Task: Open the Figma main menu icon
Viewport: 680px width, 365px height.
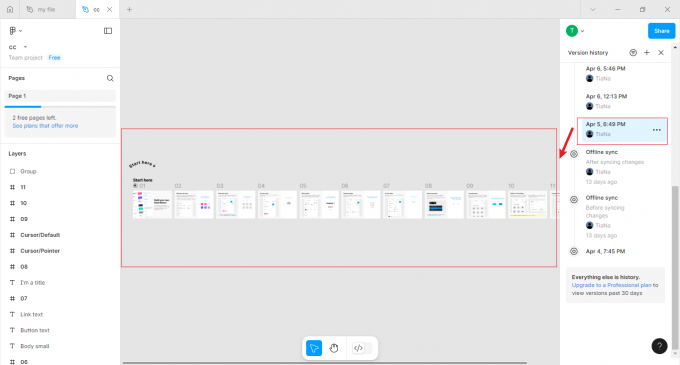Action: pos(15,31)
